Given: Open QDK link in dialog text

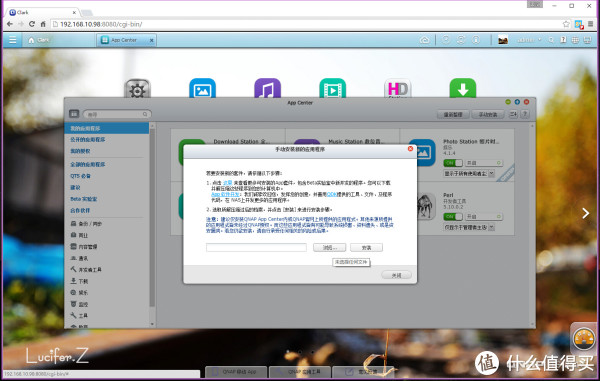Looking at the screenshot, I should click(331, 194).
